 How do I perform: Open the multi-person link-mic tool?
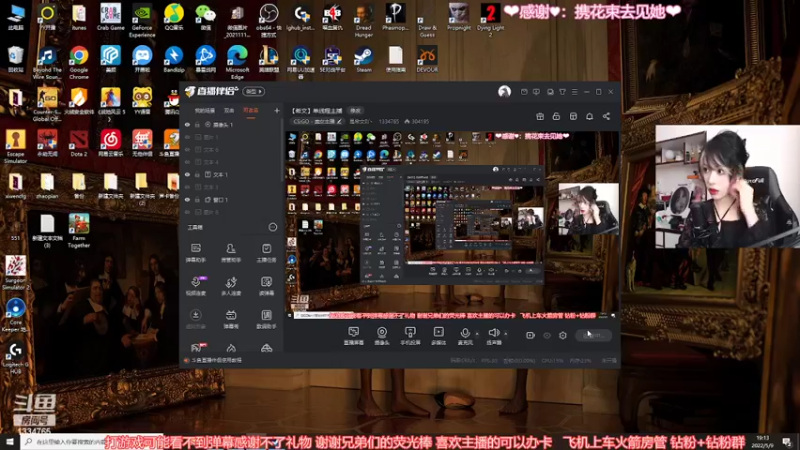coord(231,286)
